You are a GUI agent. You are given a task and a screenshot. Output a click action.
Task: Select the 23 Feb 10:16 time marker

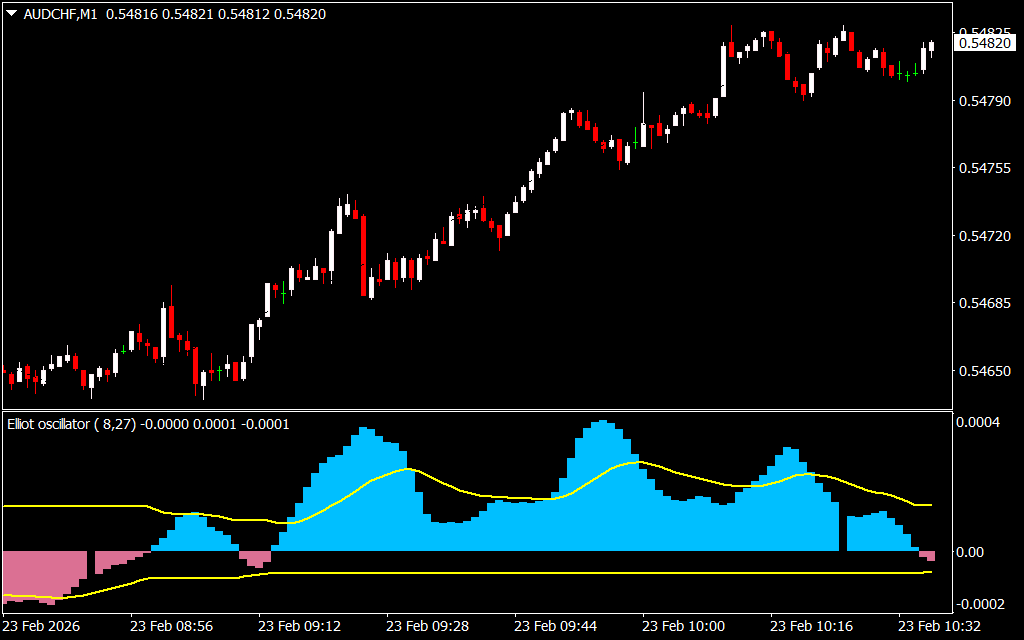click(x=811, y=626)
